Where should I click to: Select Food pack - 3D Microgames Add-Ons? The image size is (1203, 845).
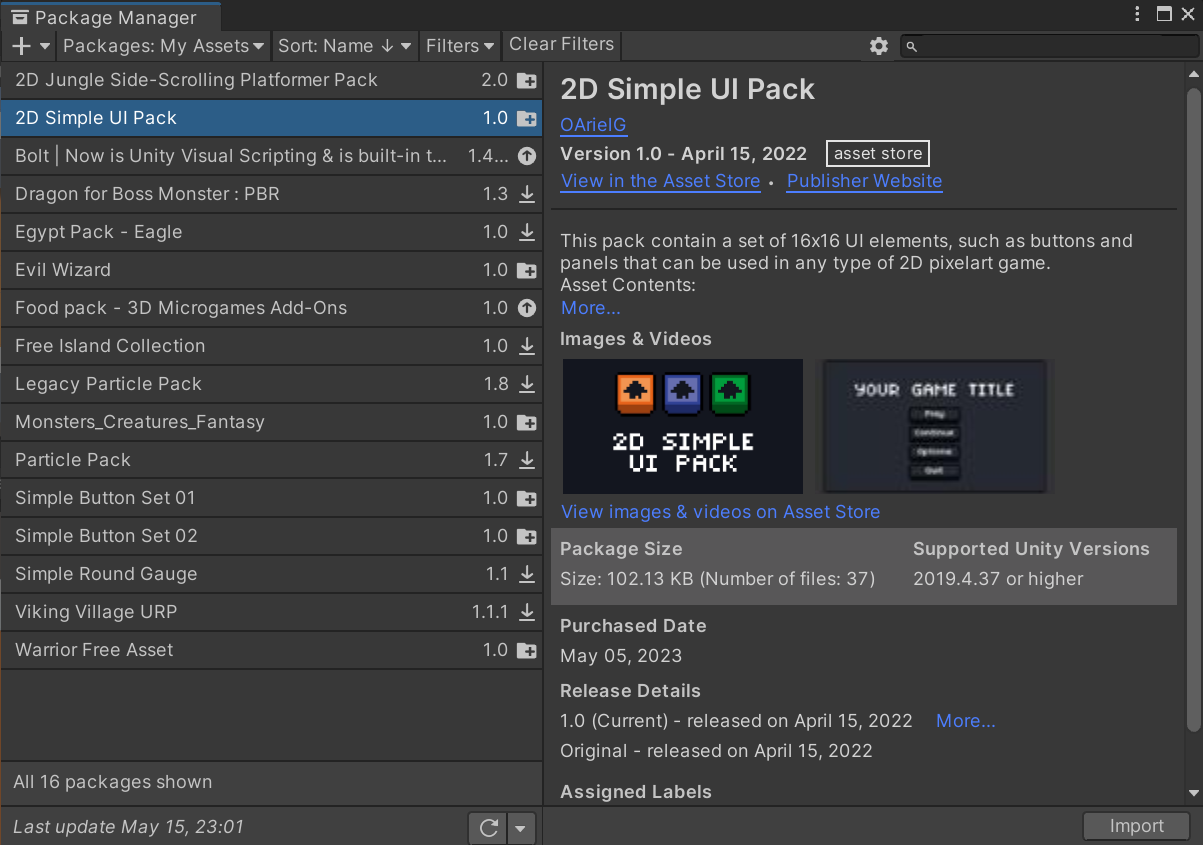271,308
